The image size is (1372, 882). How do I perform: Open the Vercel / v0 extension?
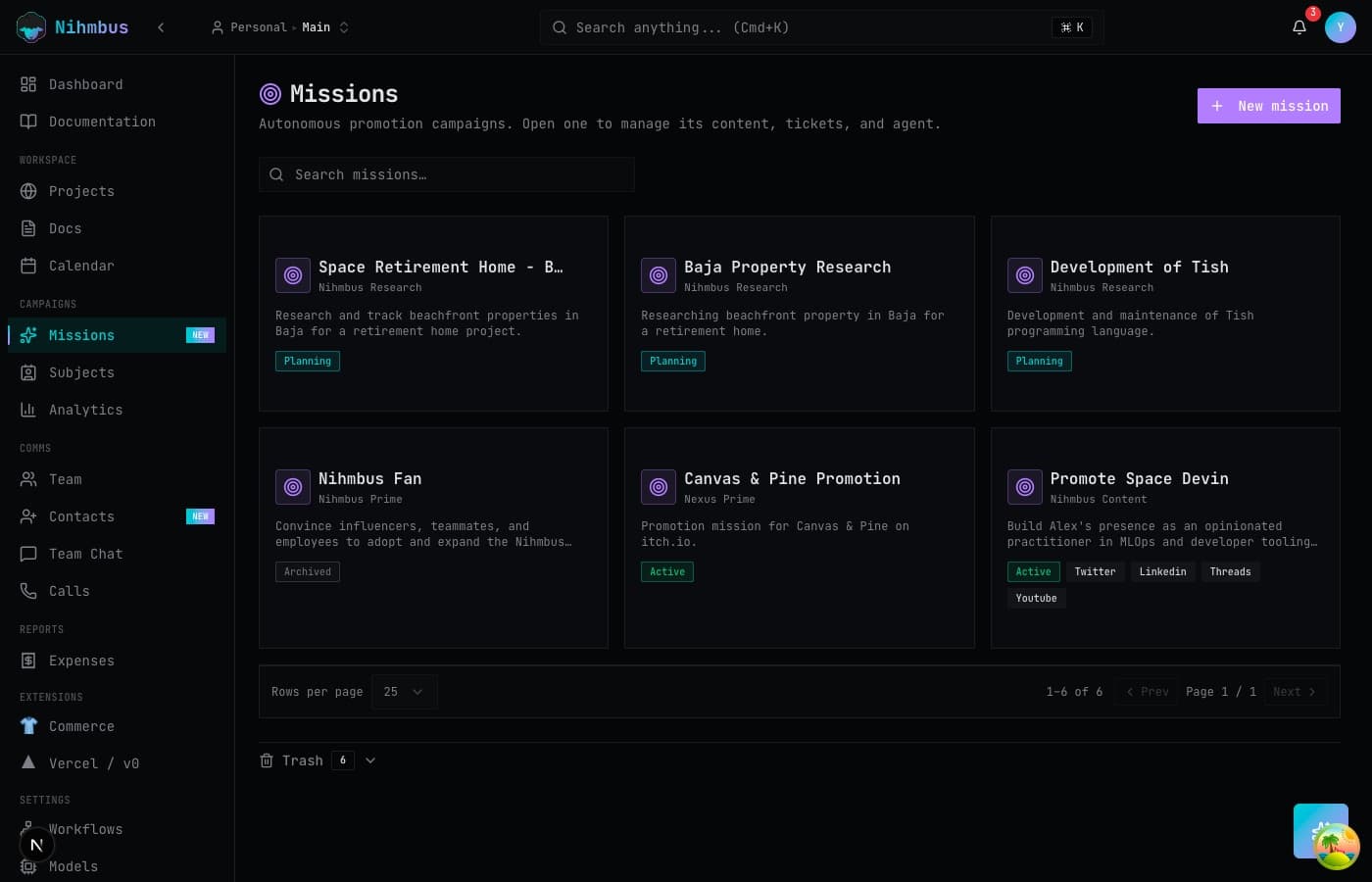pos(117,763)
